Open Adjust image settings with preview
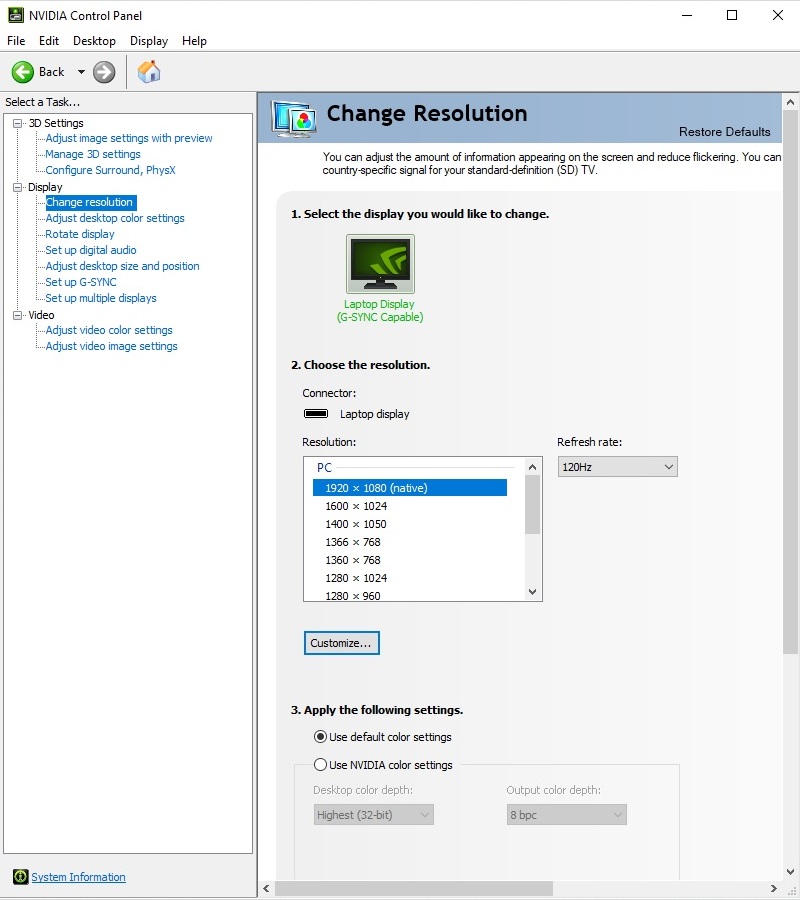Image resolution: width=800 pixels, height=900 pixels. tap(129, 138)
